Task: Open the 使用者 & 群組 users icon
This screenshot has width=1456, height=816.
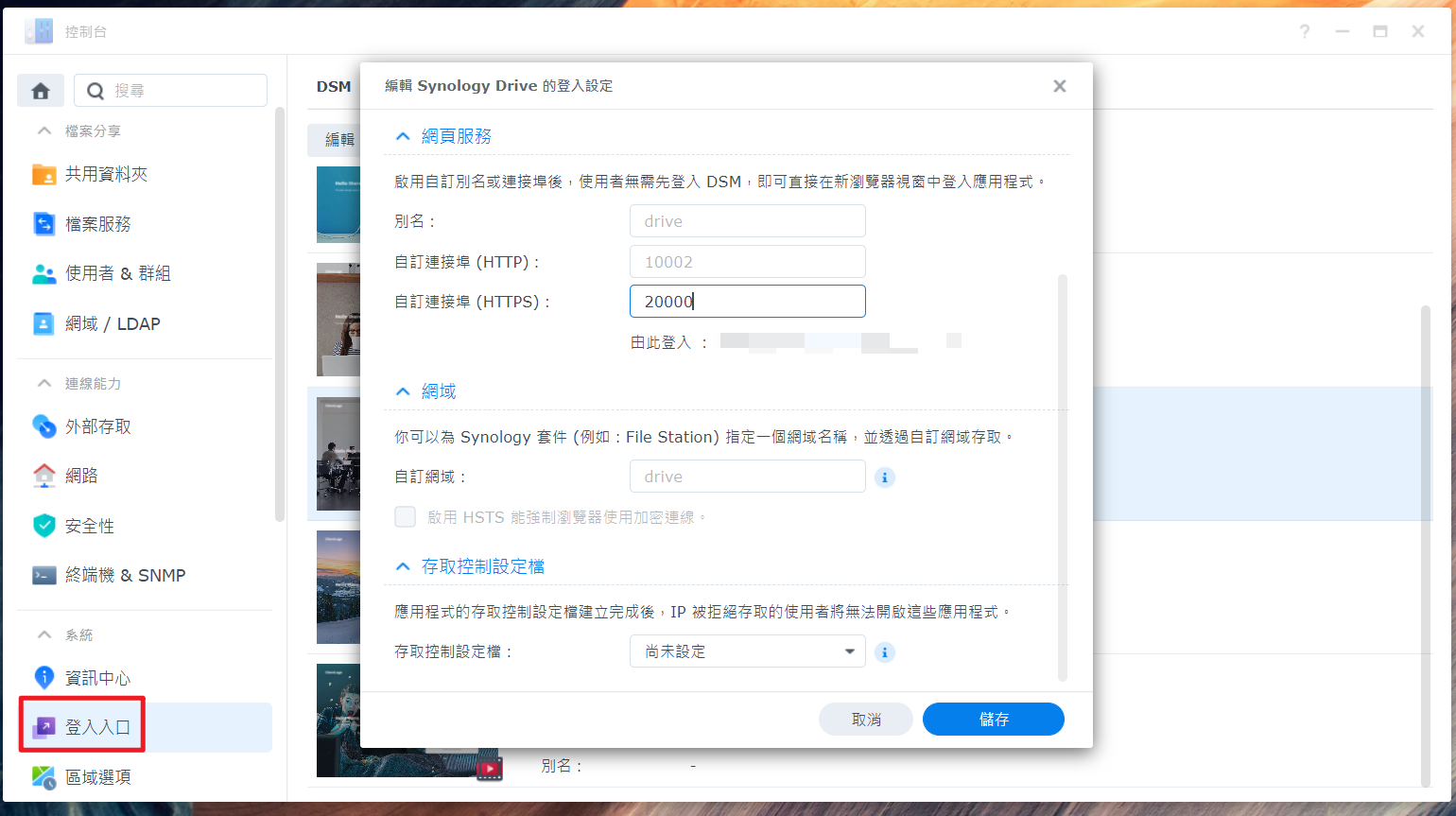Action: coord(44,273)
